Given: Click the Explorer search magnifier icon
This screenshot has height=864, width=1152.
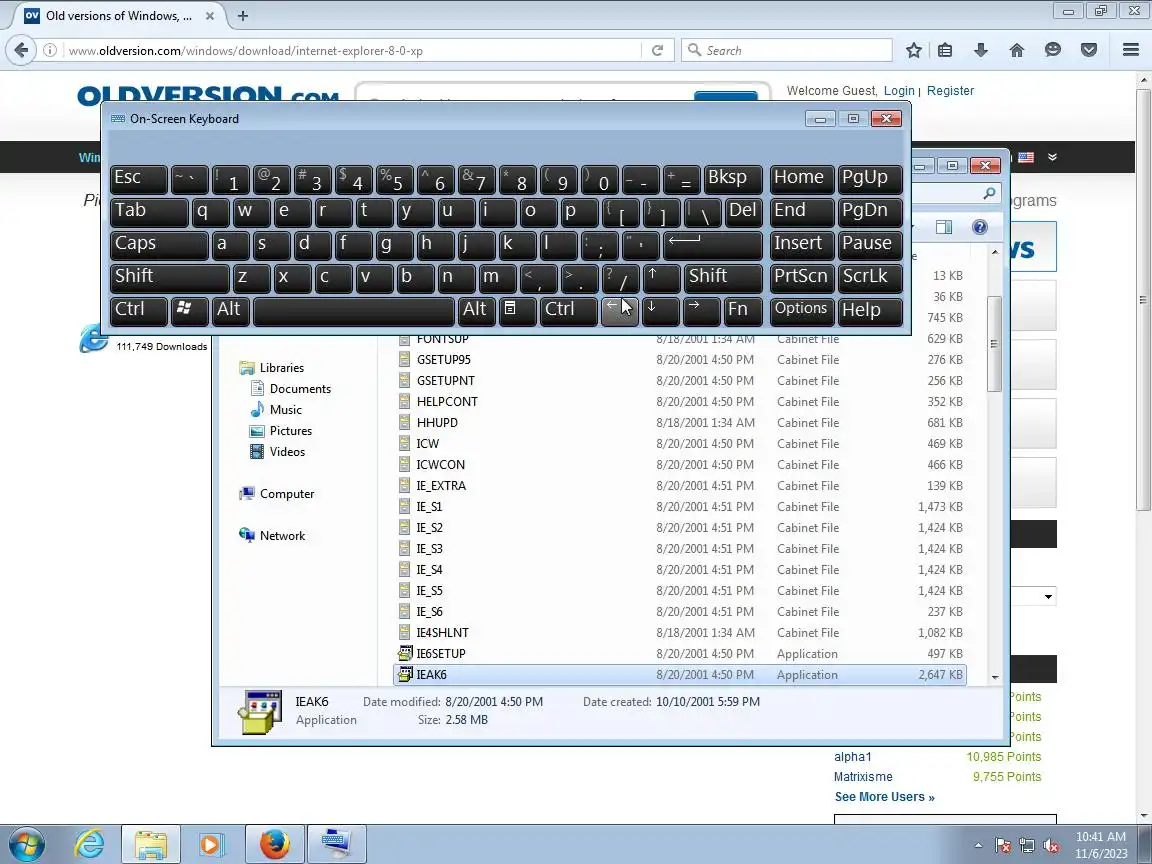Looking at the screenshot, I should point(990,193).
